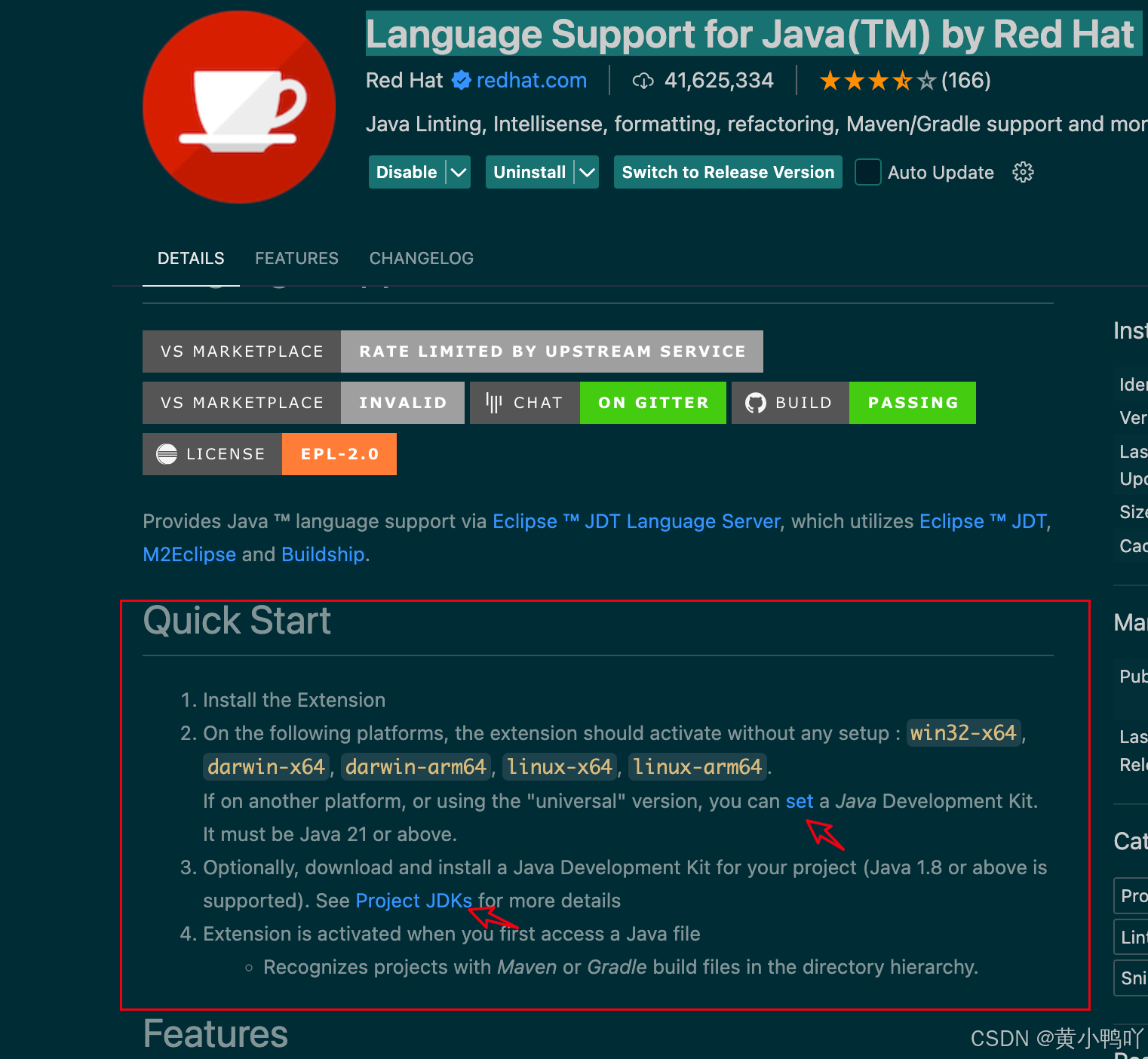1148x1059 pixels.
Task: Click the Build passing badge
Action: pos(854,403)
